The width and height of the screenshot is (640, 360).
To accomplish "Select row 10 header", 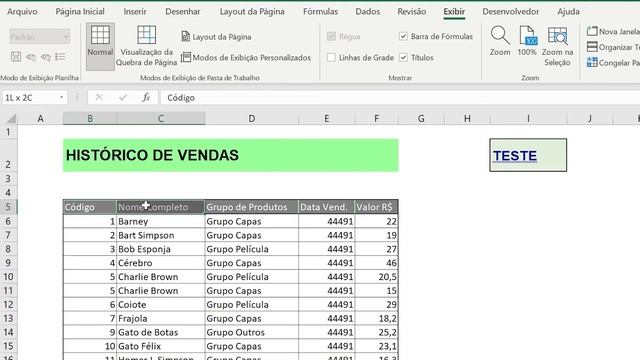I will pyautogui.click(x=8, y=277).
